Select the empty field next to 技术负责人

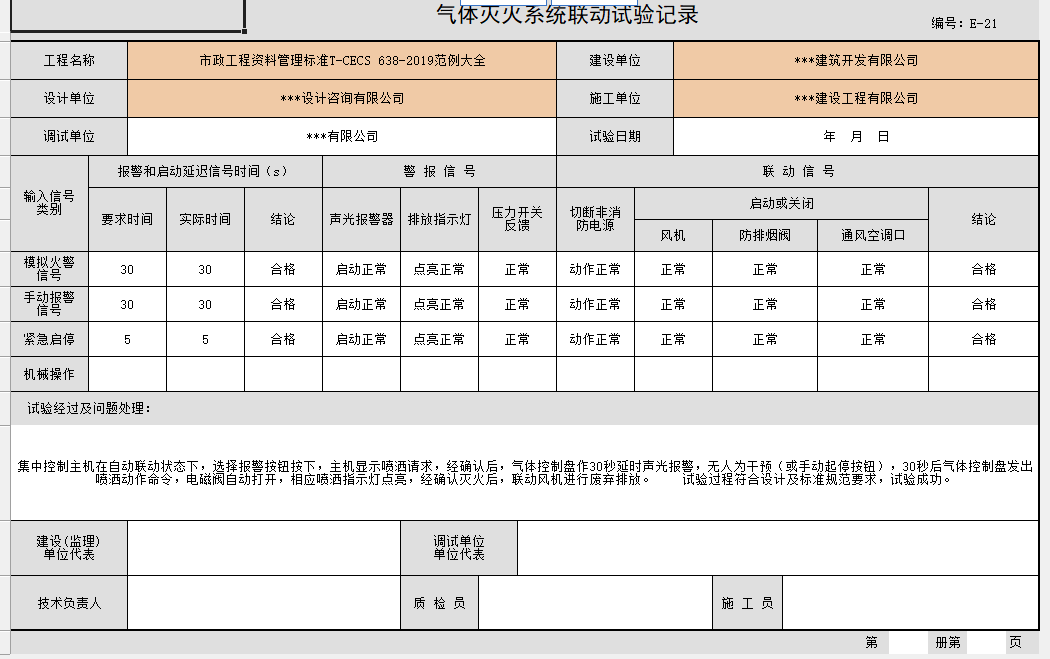coord(263,603)
